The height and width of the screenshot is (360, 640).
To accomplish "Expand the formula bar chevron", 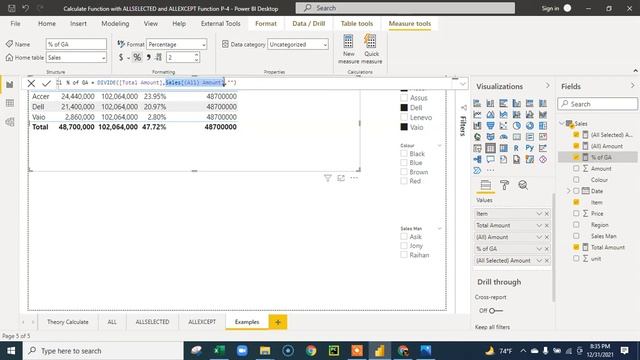I will 463,84.
